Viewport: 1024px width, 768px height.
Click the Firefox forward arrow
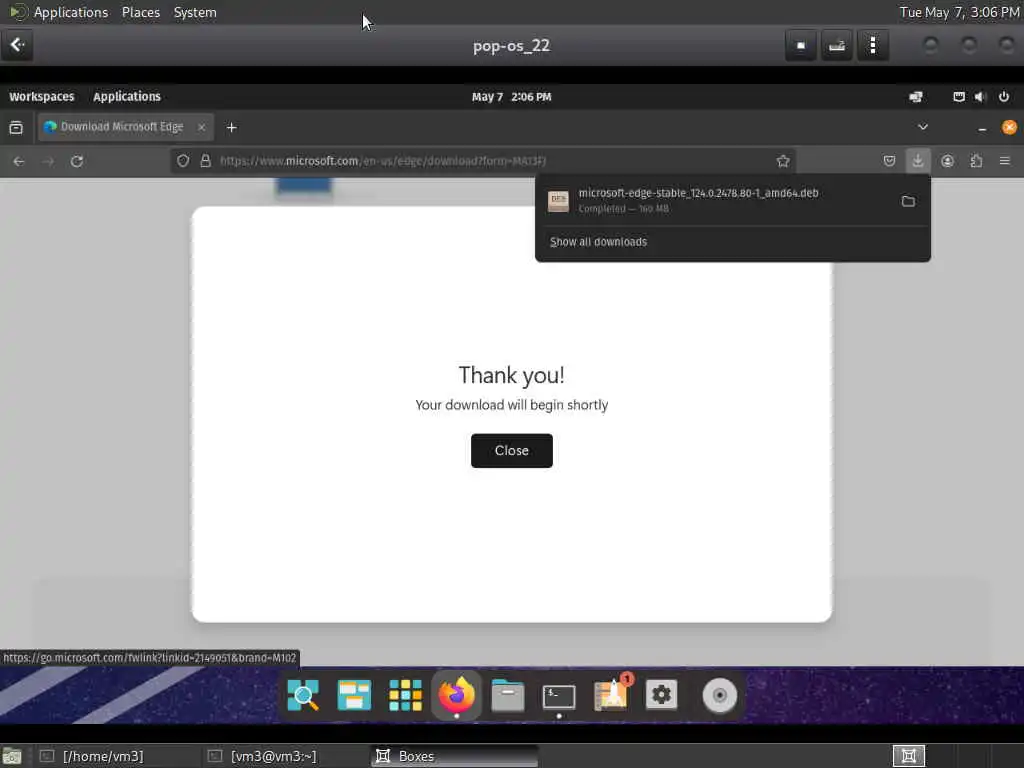[48, 161]
